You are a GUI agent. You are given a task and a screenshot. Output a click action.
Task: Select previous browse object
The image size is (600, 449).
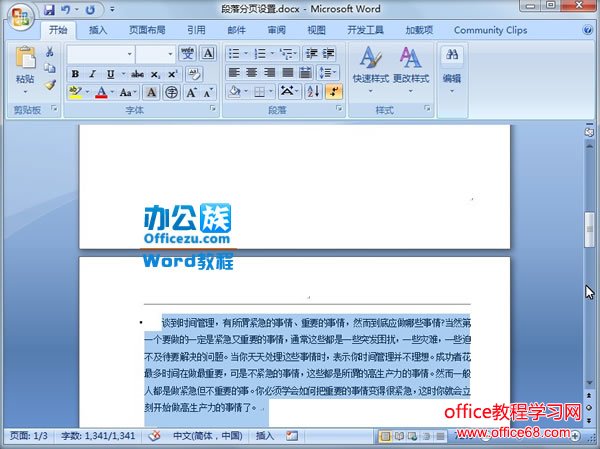point(589,395)
